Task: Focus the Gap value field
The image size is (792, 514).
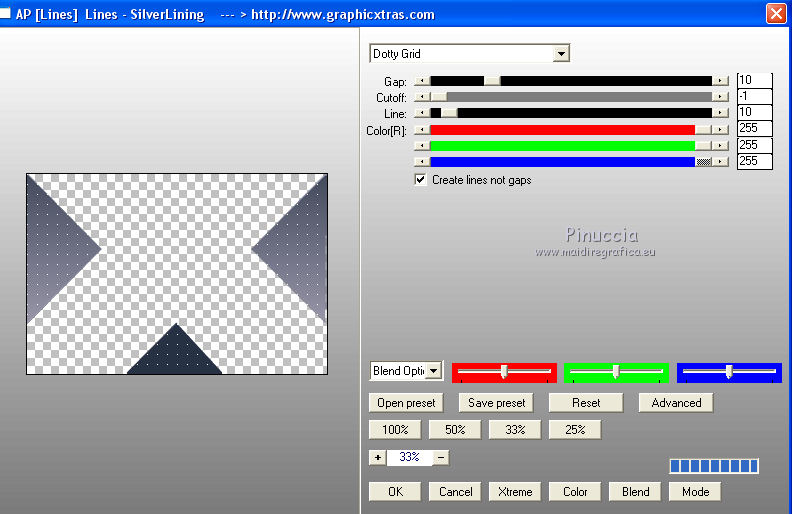Action: tap(755, 80)
